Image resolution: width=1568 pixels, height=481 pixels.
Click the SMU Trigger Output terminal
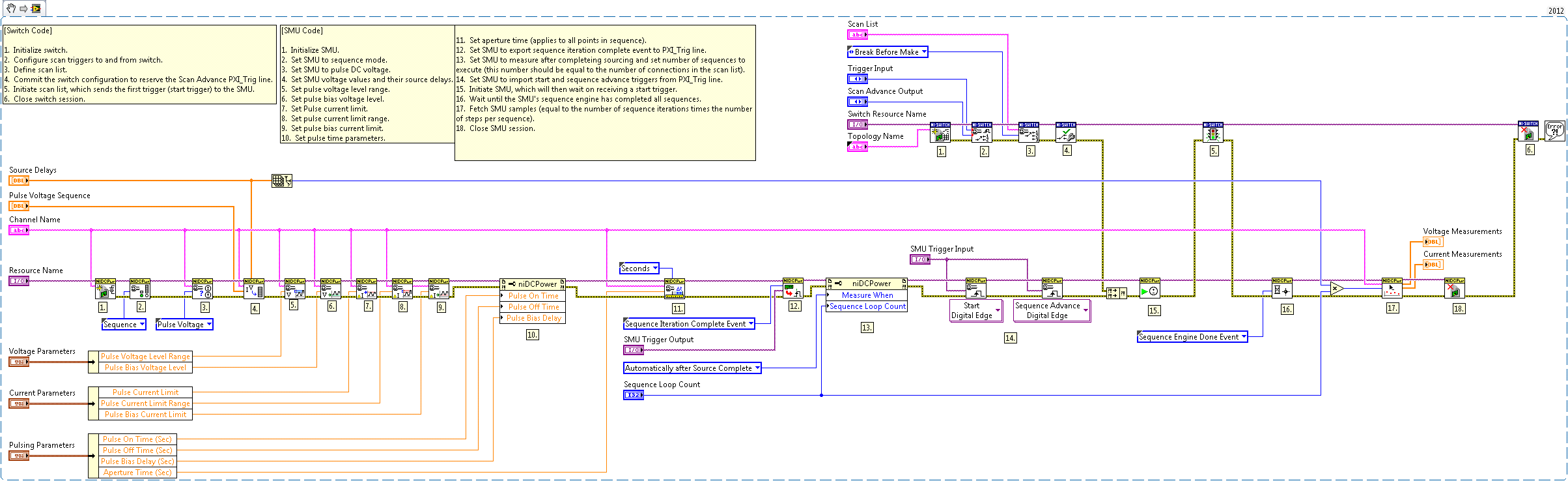[634, 350]
